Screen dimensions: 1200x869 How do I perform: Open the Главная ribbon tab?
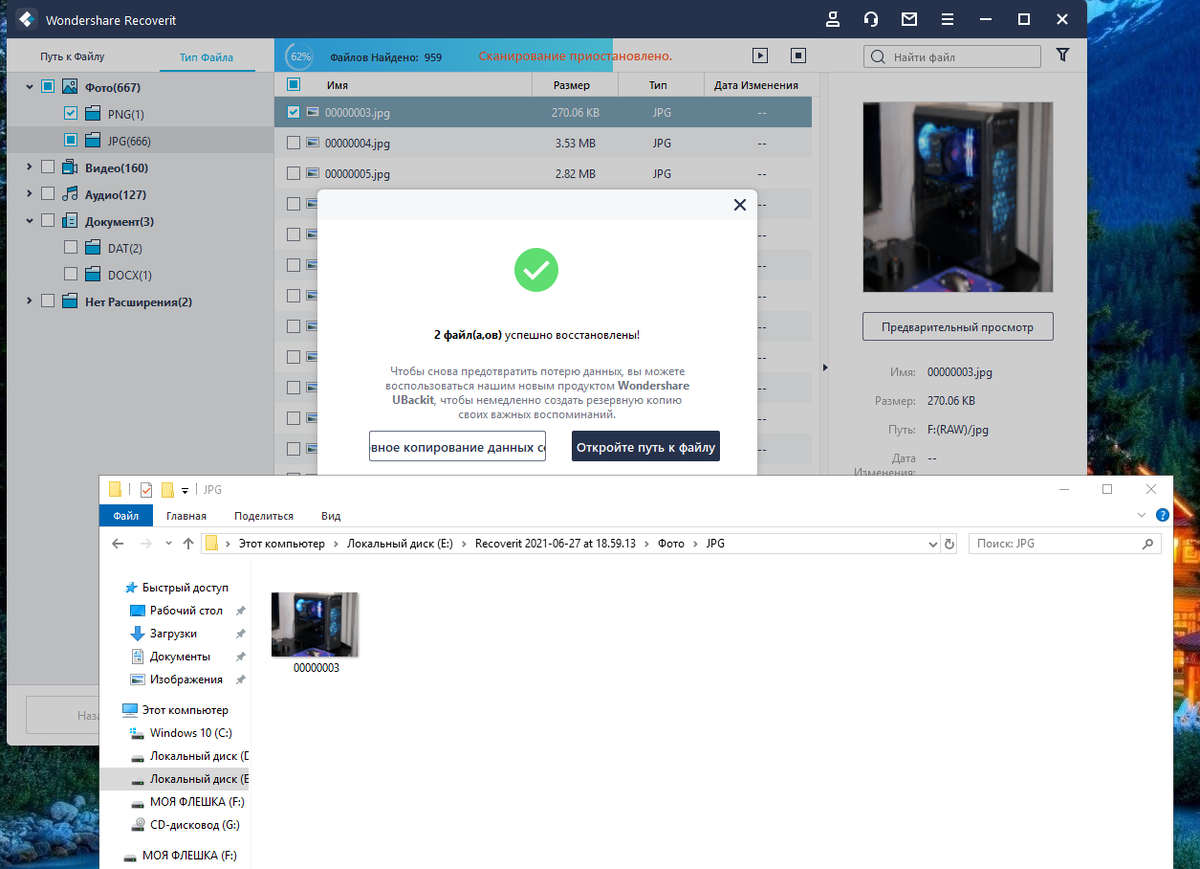coord(186,516)
